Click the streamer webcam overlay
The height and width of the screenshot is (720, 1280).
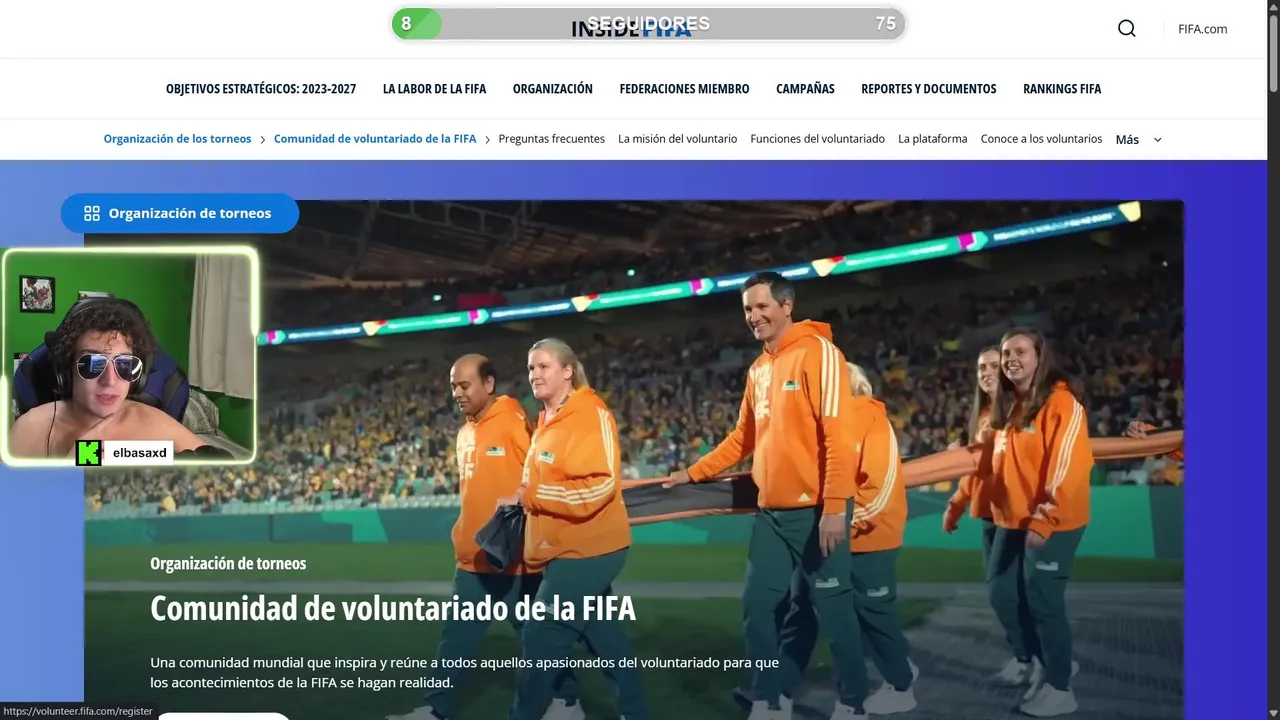pyautogui.click(x=129, y=356)
